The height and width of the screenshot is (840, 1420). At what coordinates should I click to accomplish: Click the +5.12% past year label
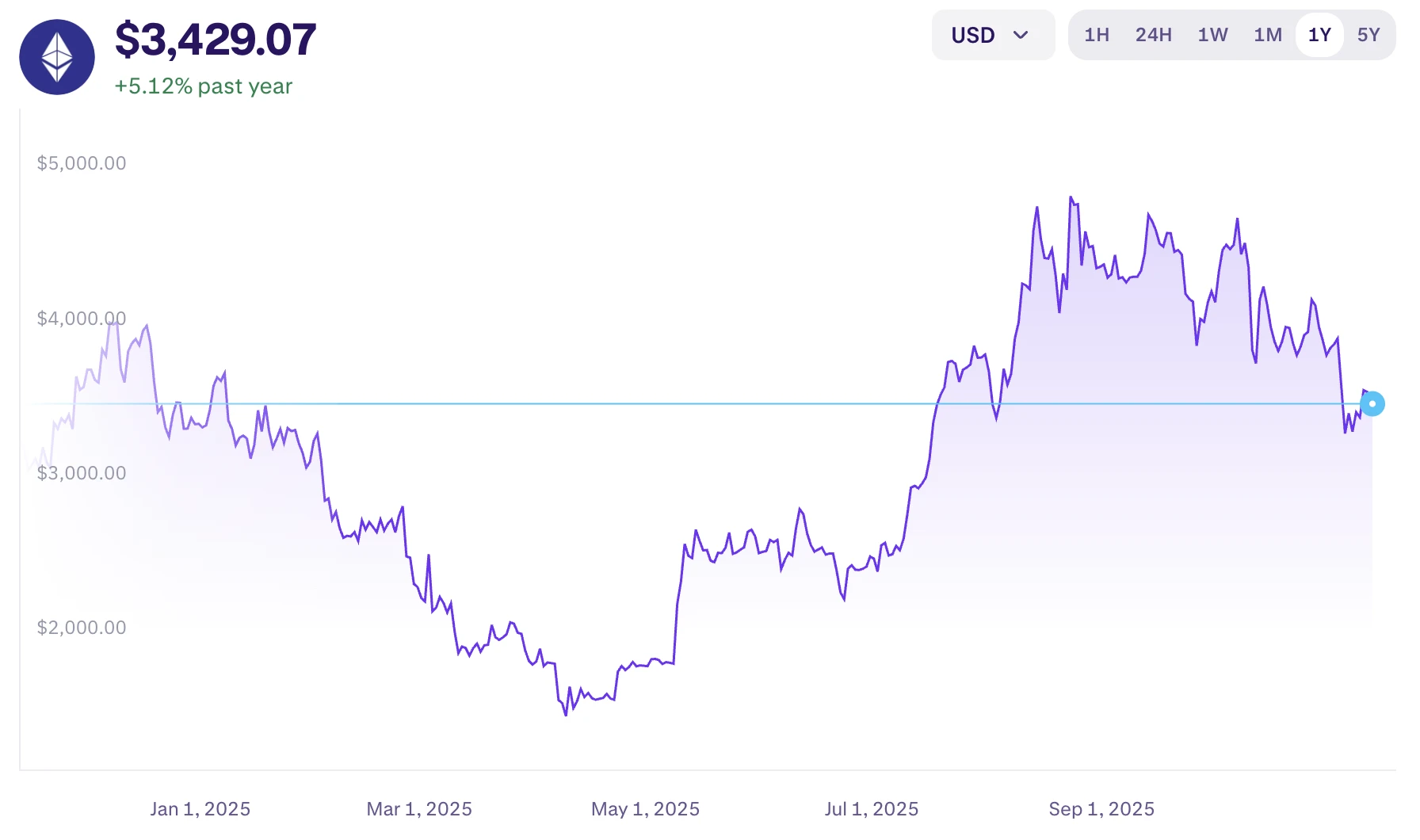[x=204, y=86]
